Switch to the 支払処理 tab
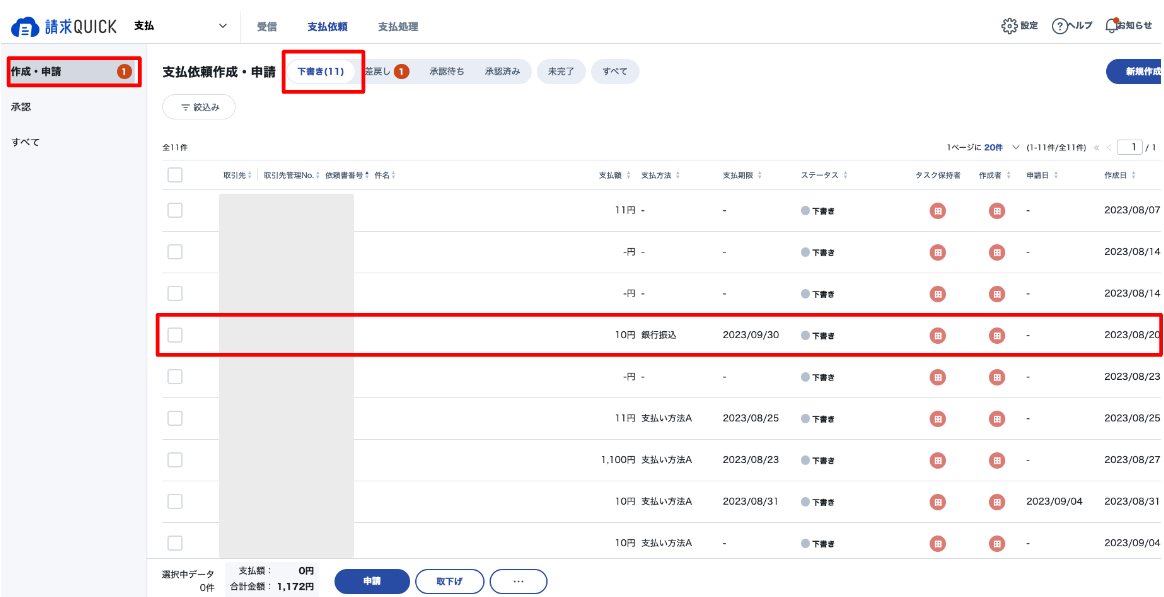 point(398,27)
